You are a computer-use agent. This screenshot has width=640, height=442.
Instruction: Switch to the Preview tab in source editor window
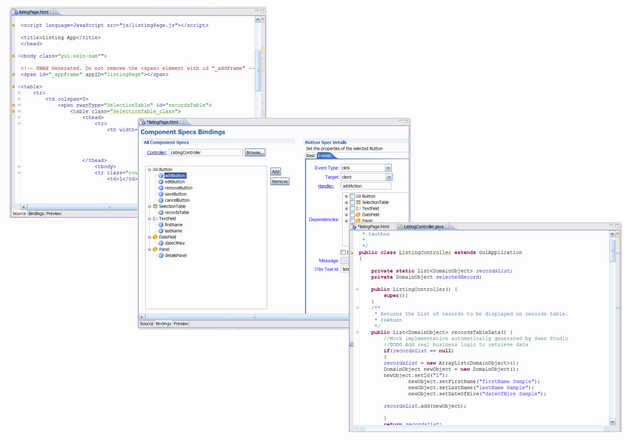point(53,213)
